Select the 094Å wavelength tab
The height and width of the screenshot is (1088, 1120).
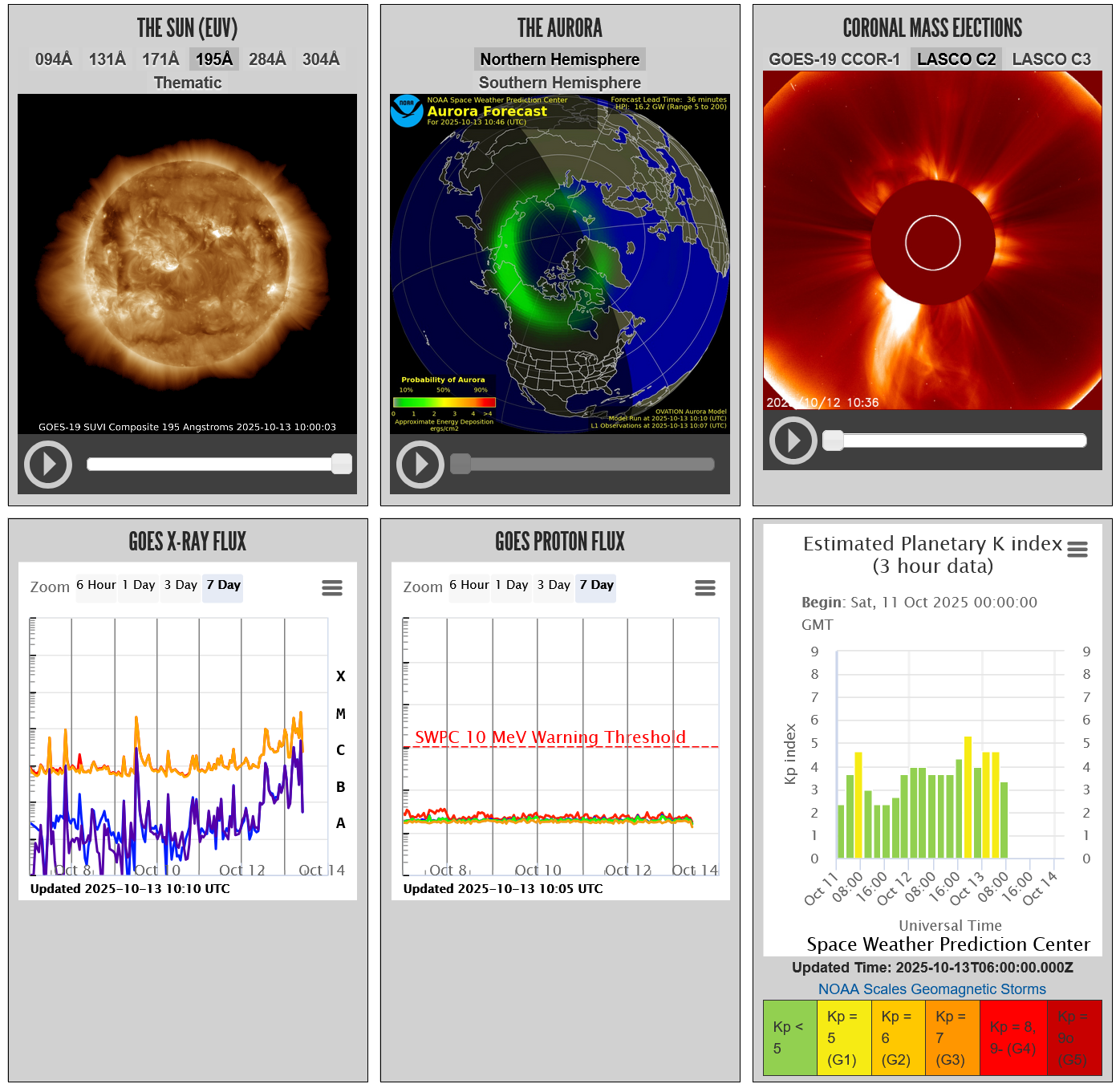(54, 59)
